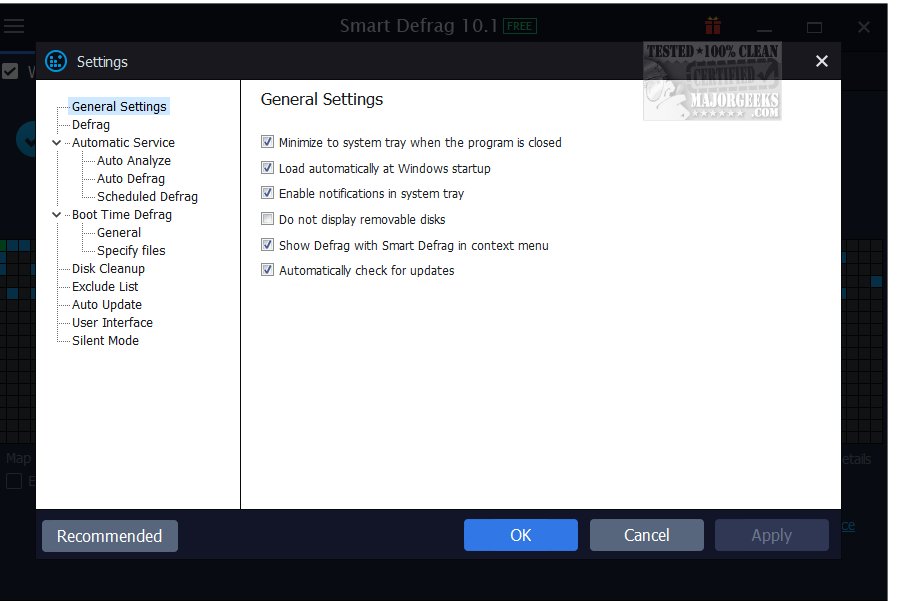The width and height of the screenshot is (897, 601).
Task: Enable Do not display removable disks
Action: (x=267, y=218)
